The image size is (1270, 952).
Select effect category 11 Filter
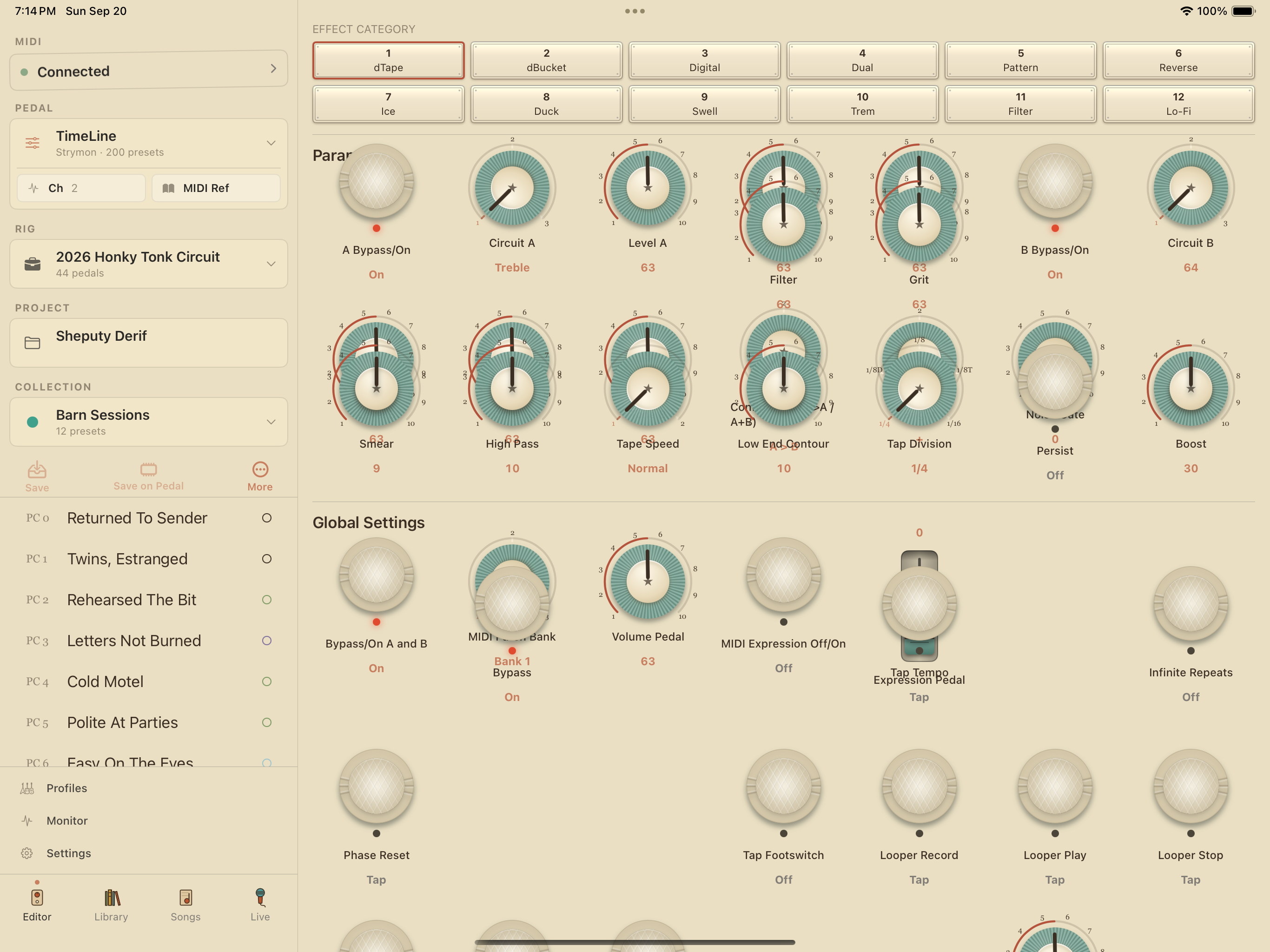[x=1021, y=104]
